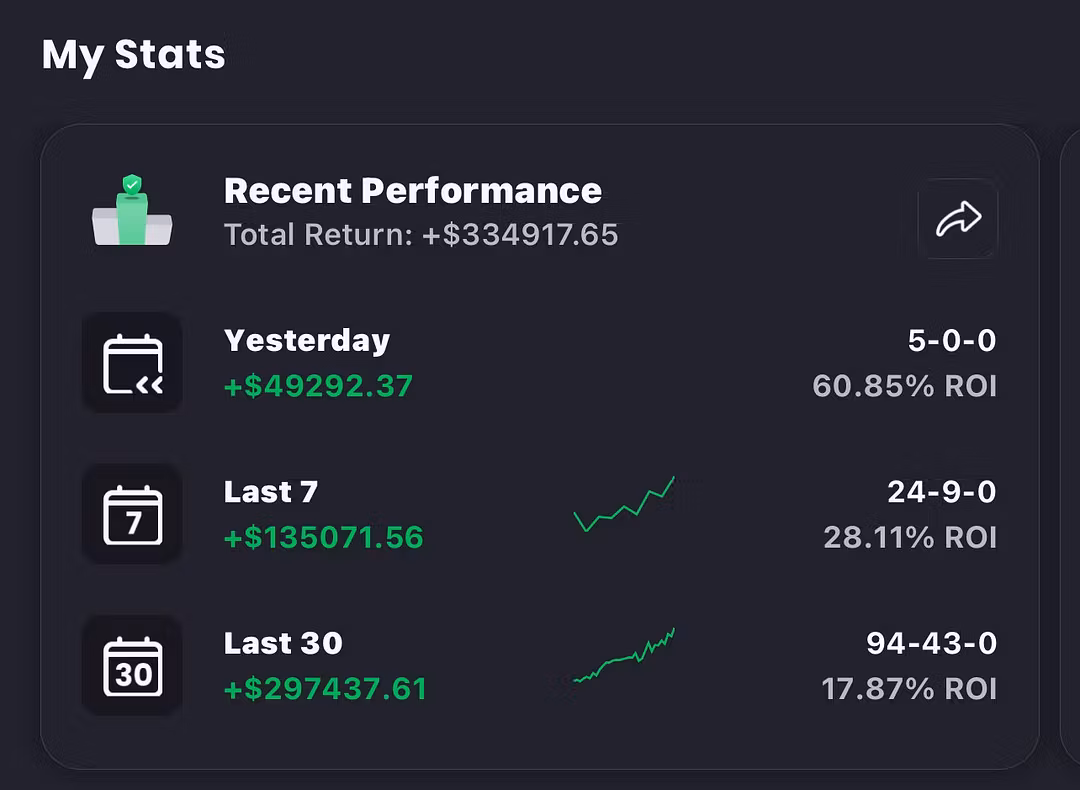Open the Last 7 calendar icon
The width and height of the screenshot is (1080, 790).
click(132, 514)
